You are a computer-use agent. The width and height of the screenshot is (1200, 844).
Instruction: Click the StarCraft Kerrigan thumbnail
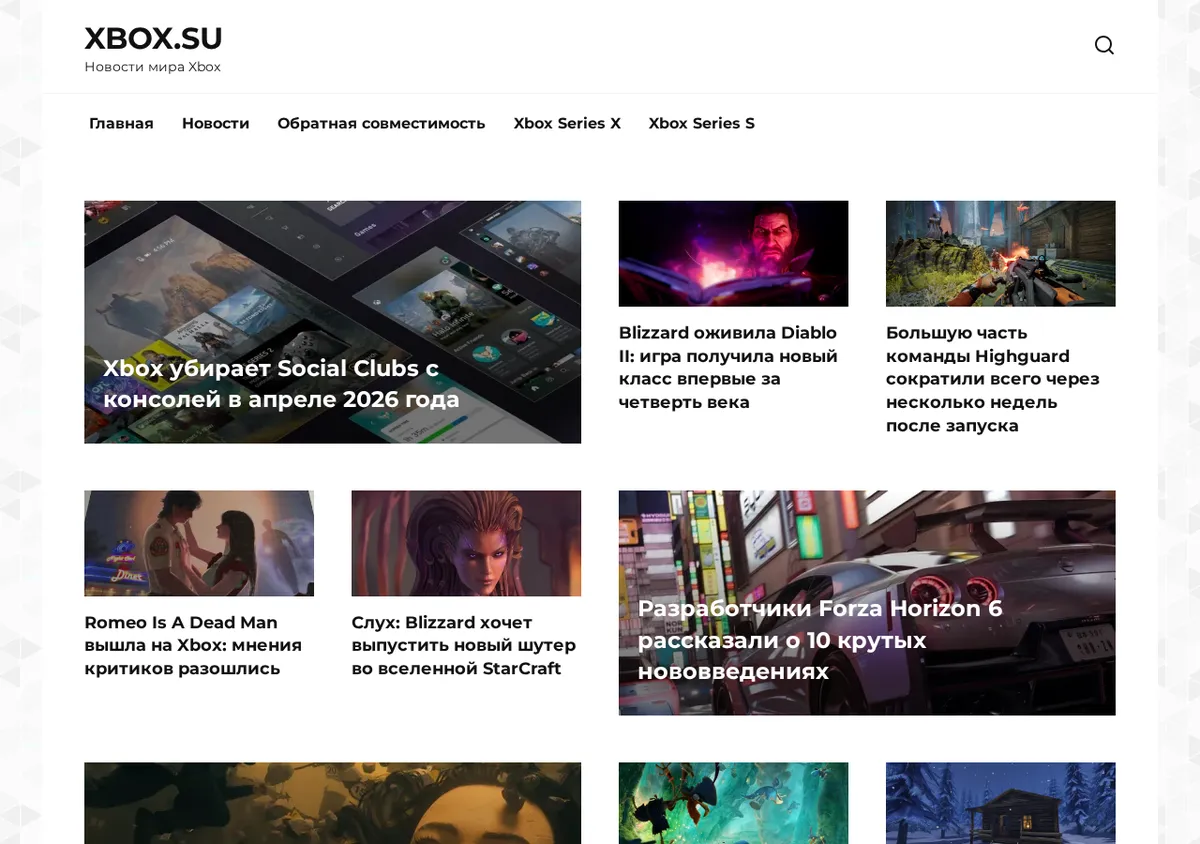(466, 543)
